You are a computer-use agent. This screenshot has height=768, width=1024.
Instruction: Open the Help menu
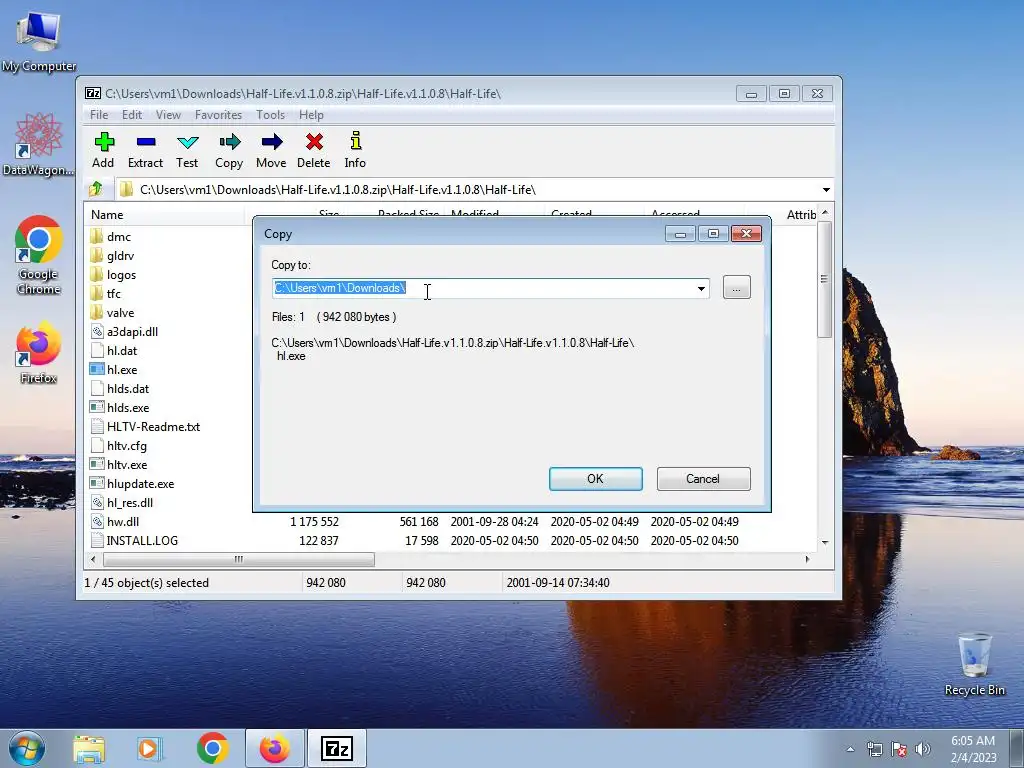coord(312,114)
